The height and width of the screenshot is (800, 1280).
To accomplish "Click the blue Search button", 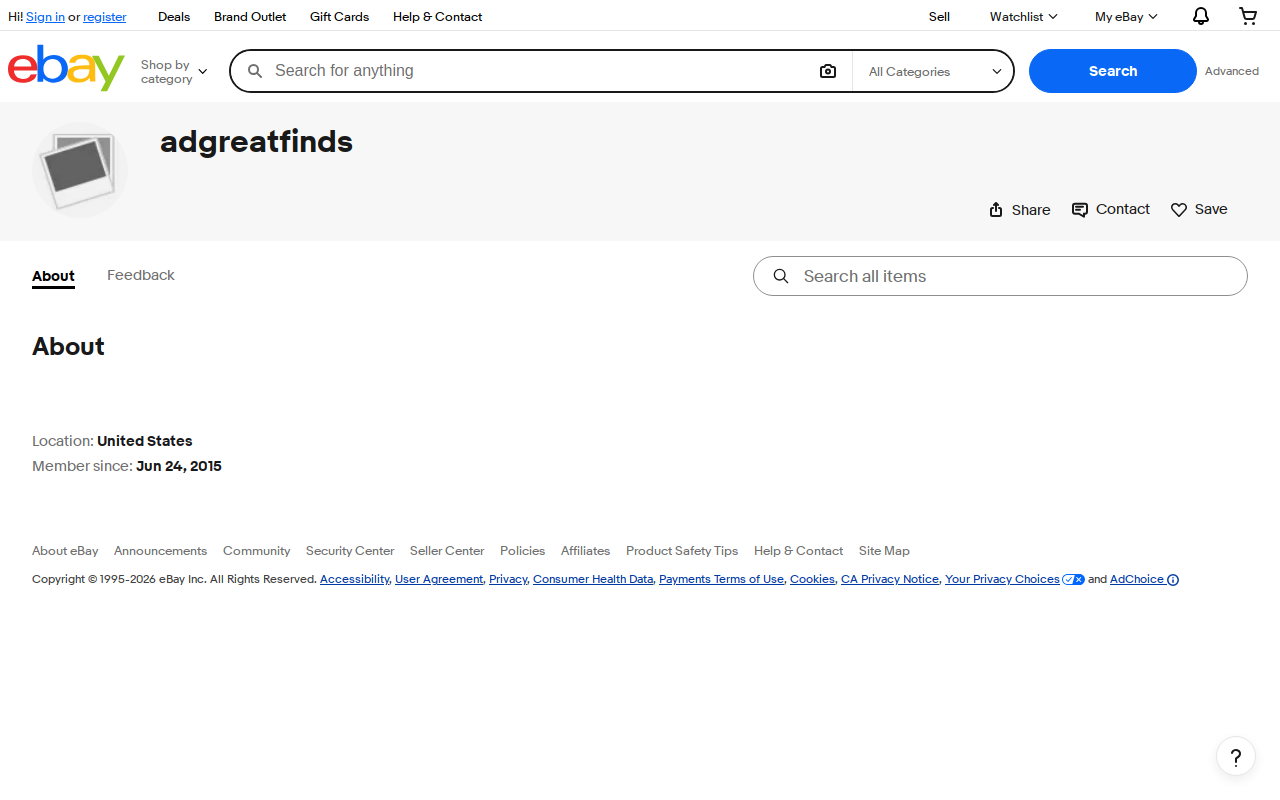I will click(1113, 71).
